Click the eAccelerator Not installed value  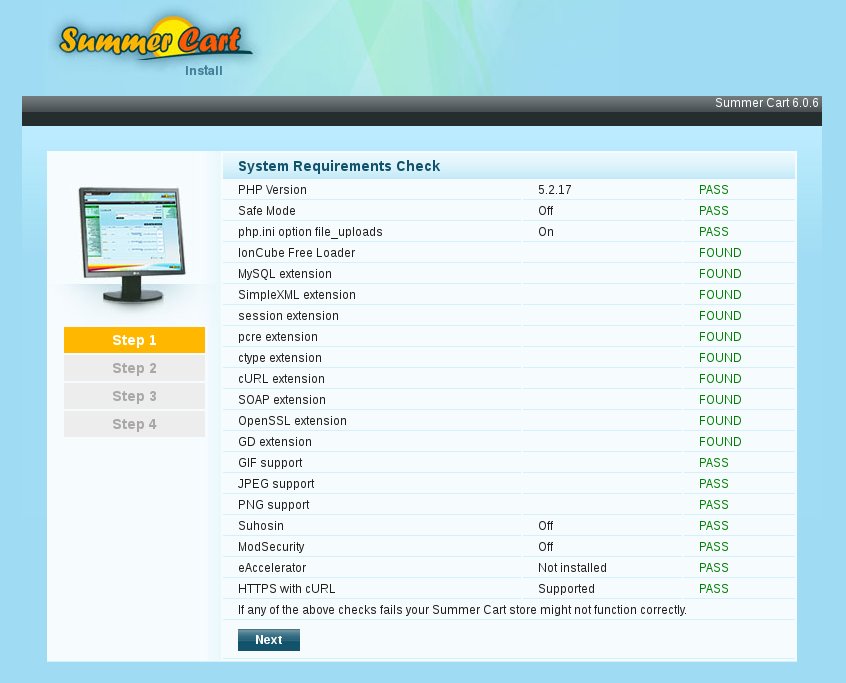[x=572, y=568]
